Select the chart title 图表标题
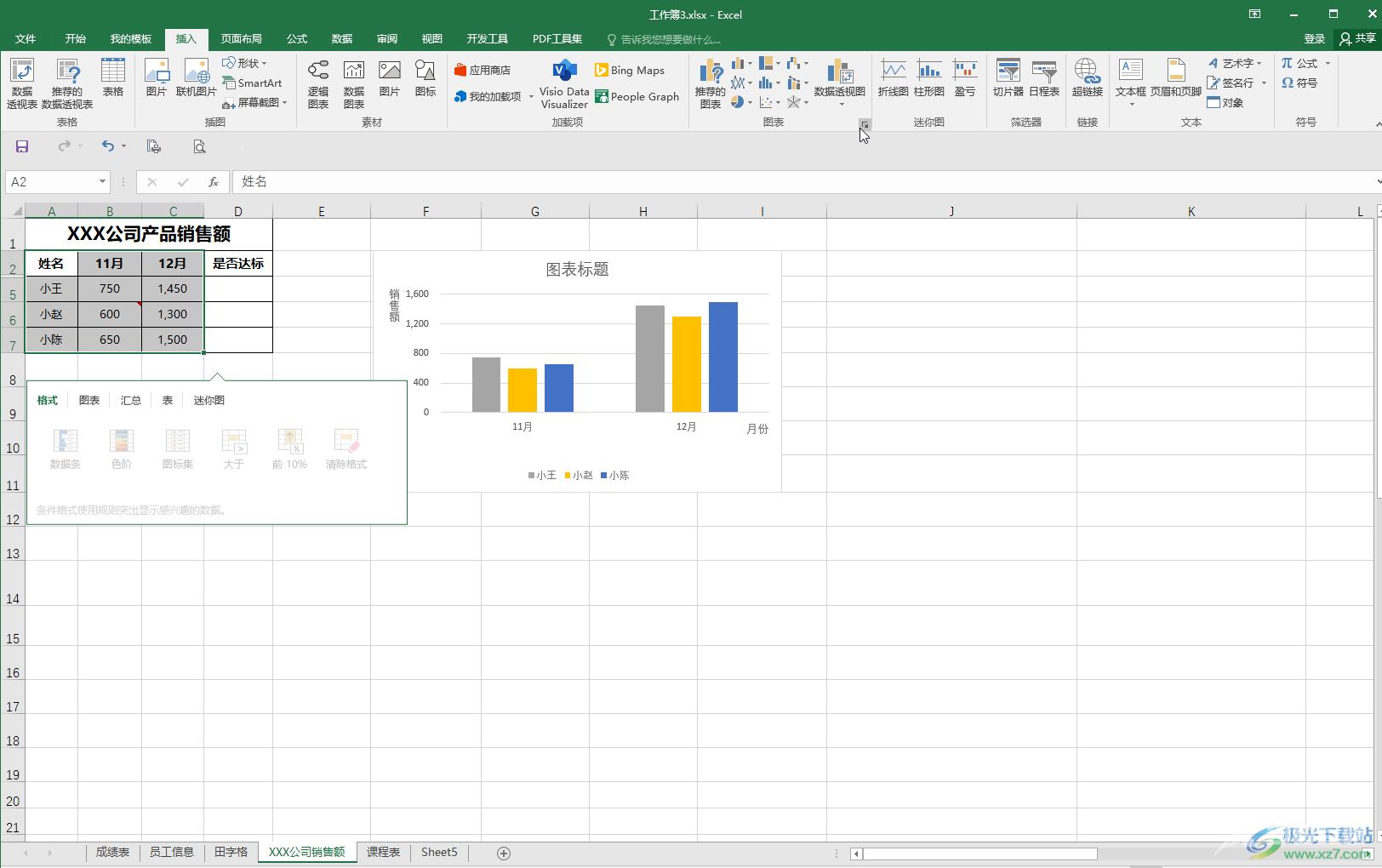The image size is (1382, 868). pos(577,269)
